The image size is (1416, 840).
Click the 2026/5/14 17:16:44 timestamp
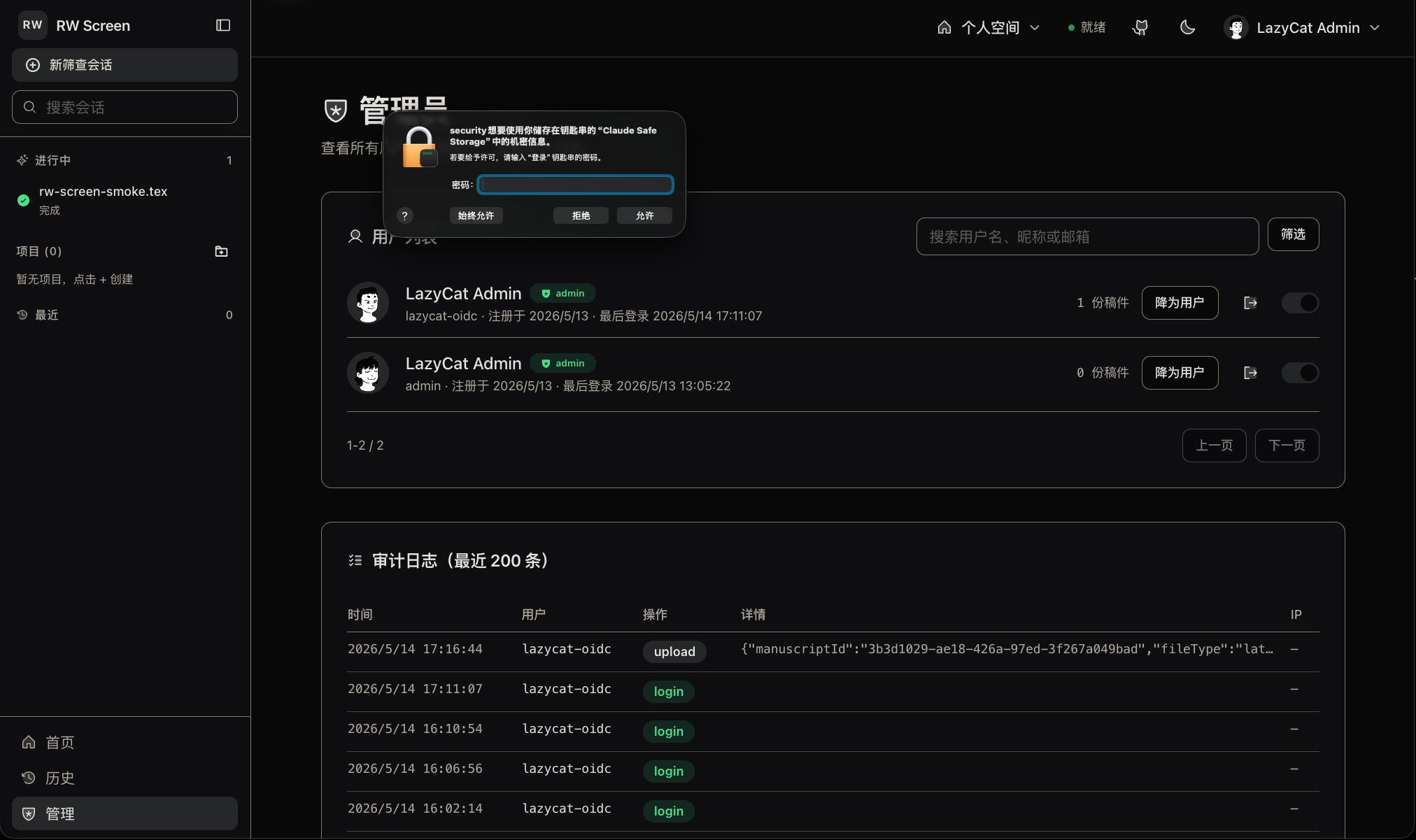pos(415,649)
